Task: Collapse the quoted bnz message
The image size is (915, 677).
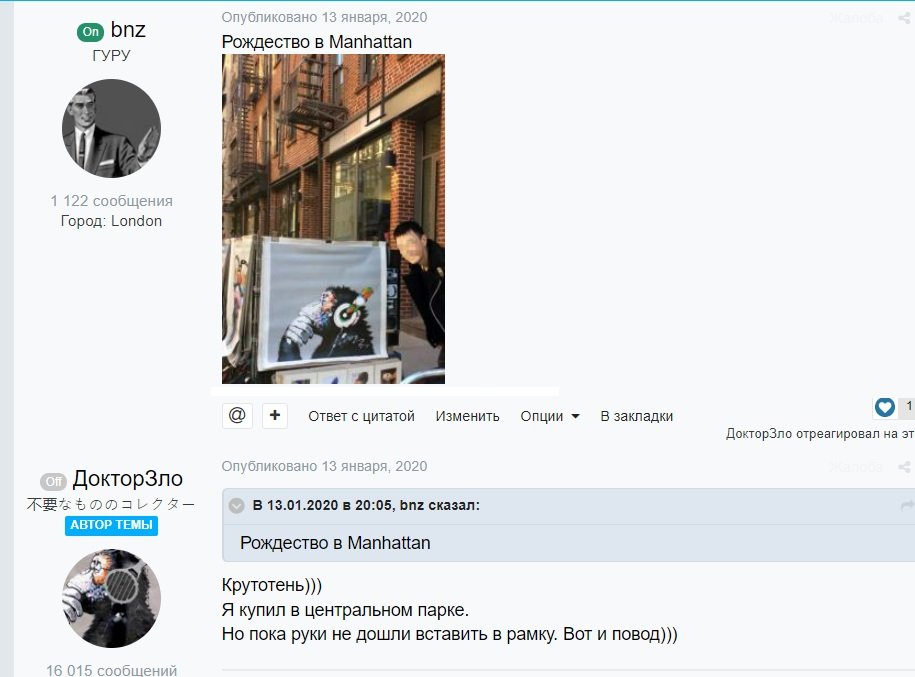Action: (x=236, y=505)
